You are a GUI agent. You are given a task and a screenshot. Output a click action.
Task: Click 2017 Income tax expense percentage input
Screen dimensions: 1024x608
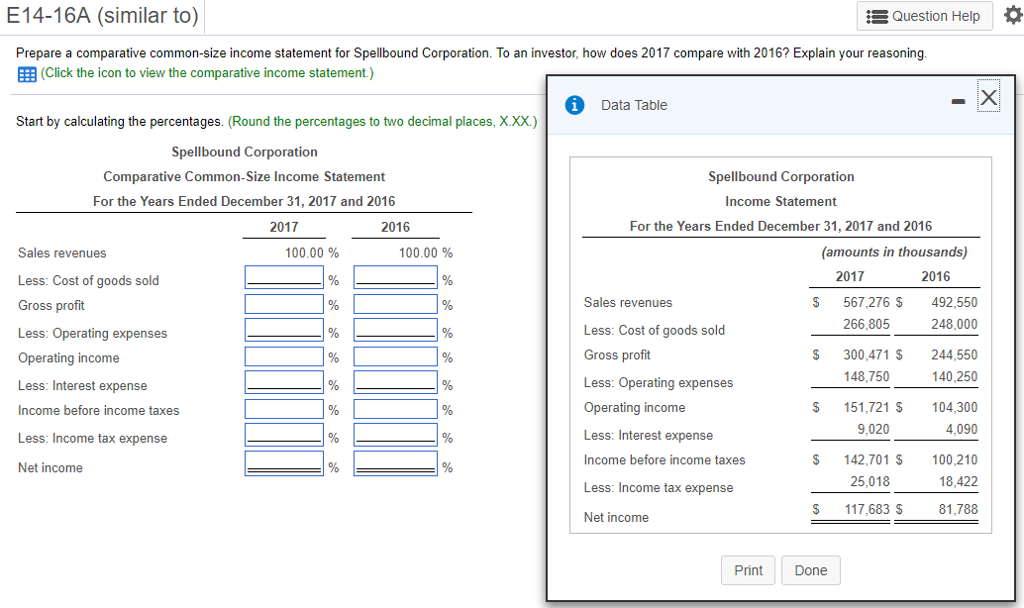click(x=285, y=436)
